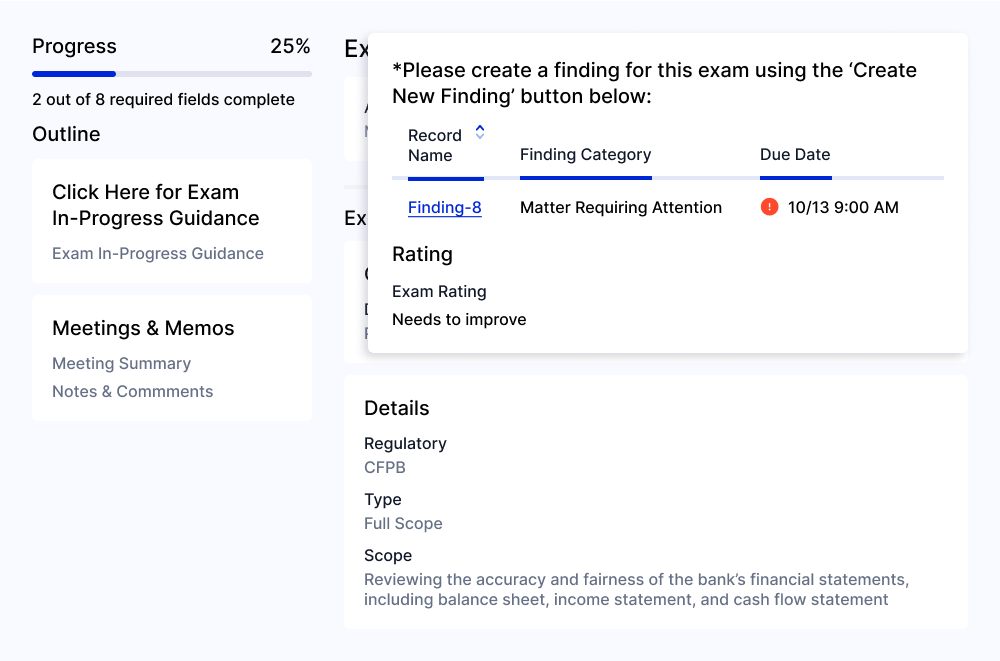Click the Scope description text
The image size is (1000, 661).
(636, 590)
